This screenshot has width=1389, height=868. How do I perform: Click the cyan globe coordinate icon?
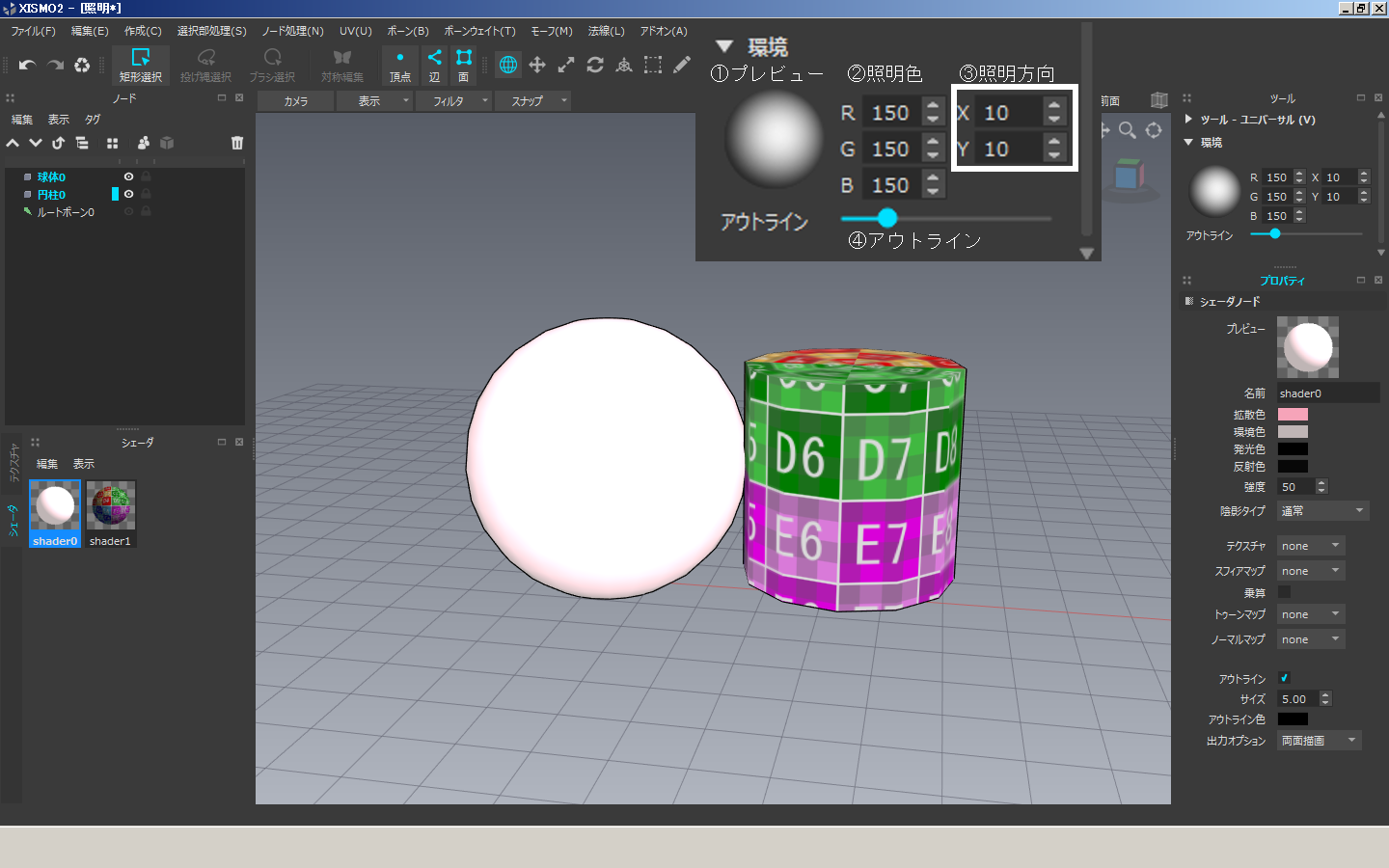[x=508, y=65]
